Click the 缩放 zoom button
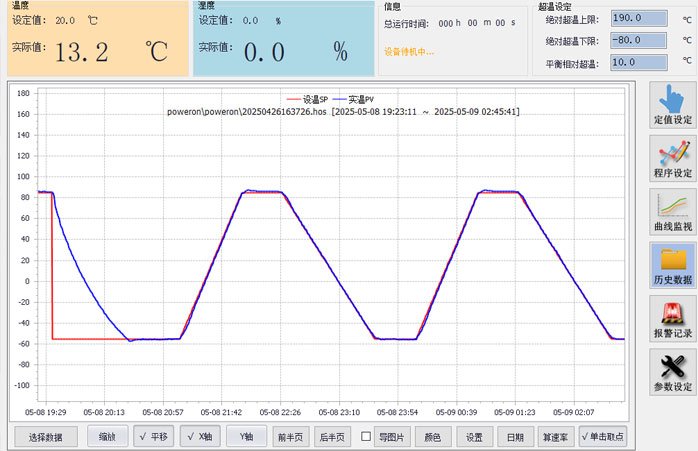Viewport: 698px width, 451px height. point(107,436)
